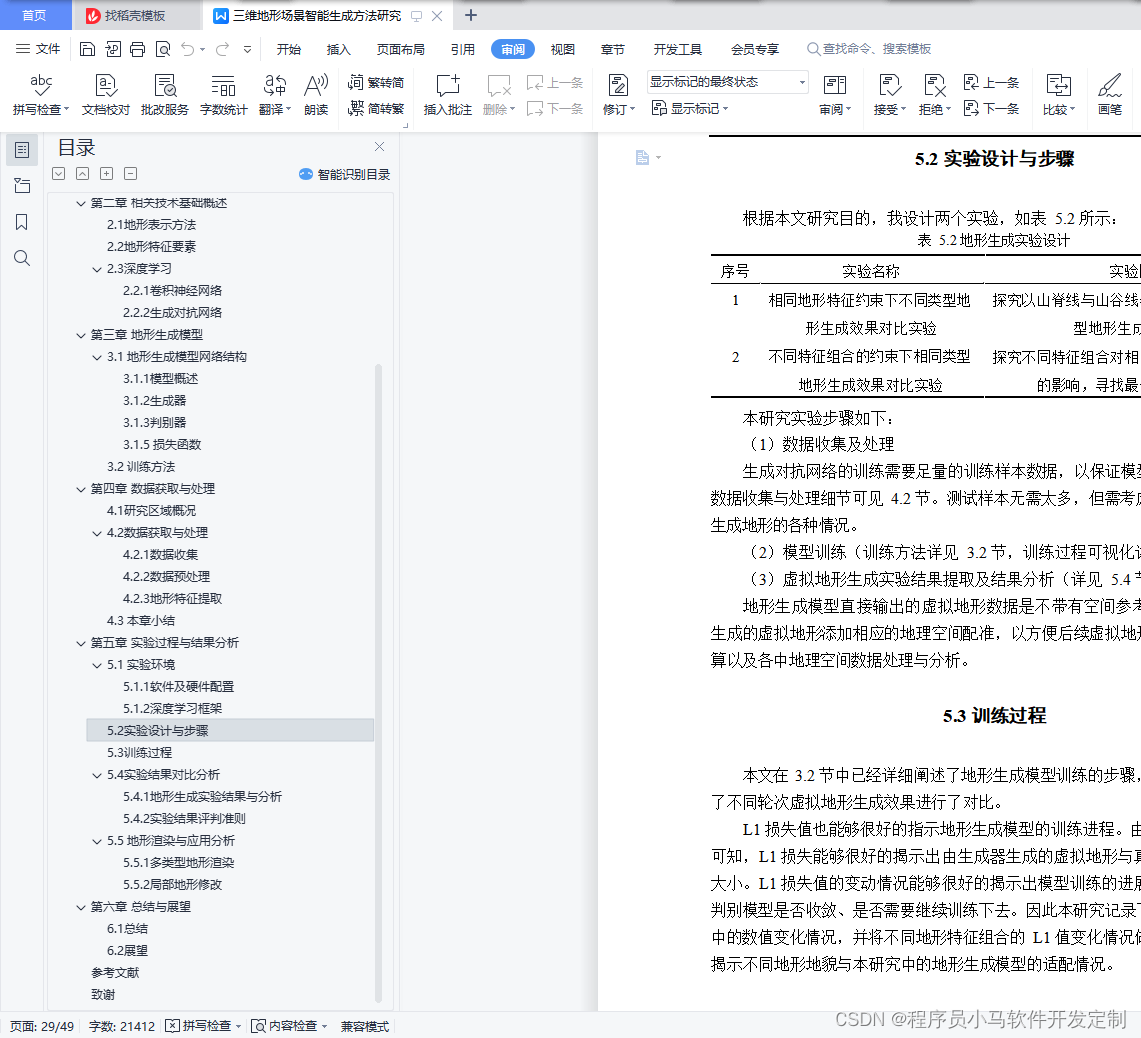Click the print preview icon
Image resolution: width=1141 pixels, height=1038 pixels.
(163, 49)
